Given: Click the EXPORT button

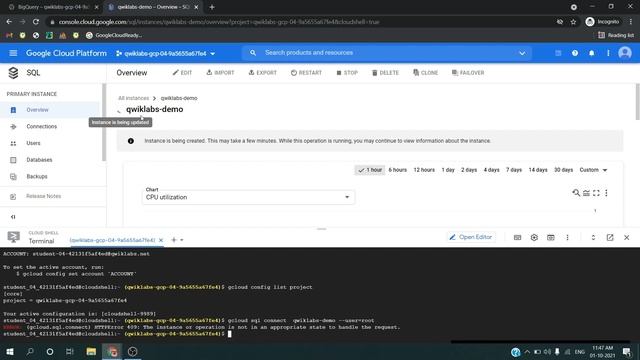Looking at the screenshot, I should (x=262, y=73).
